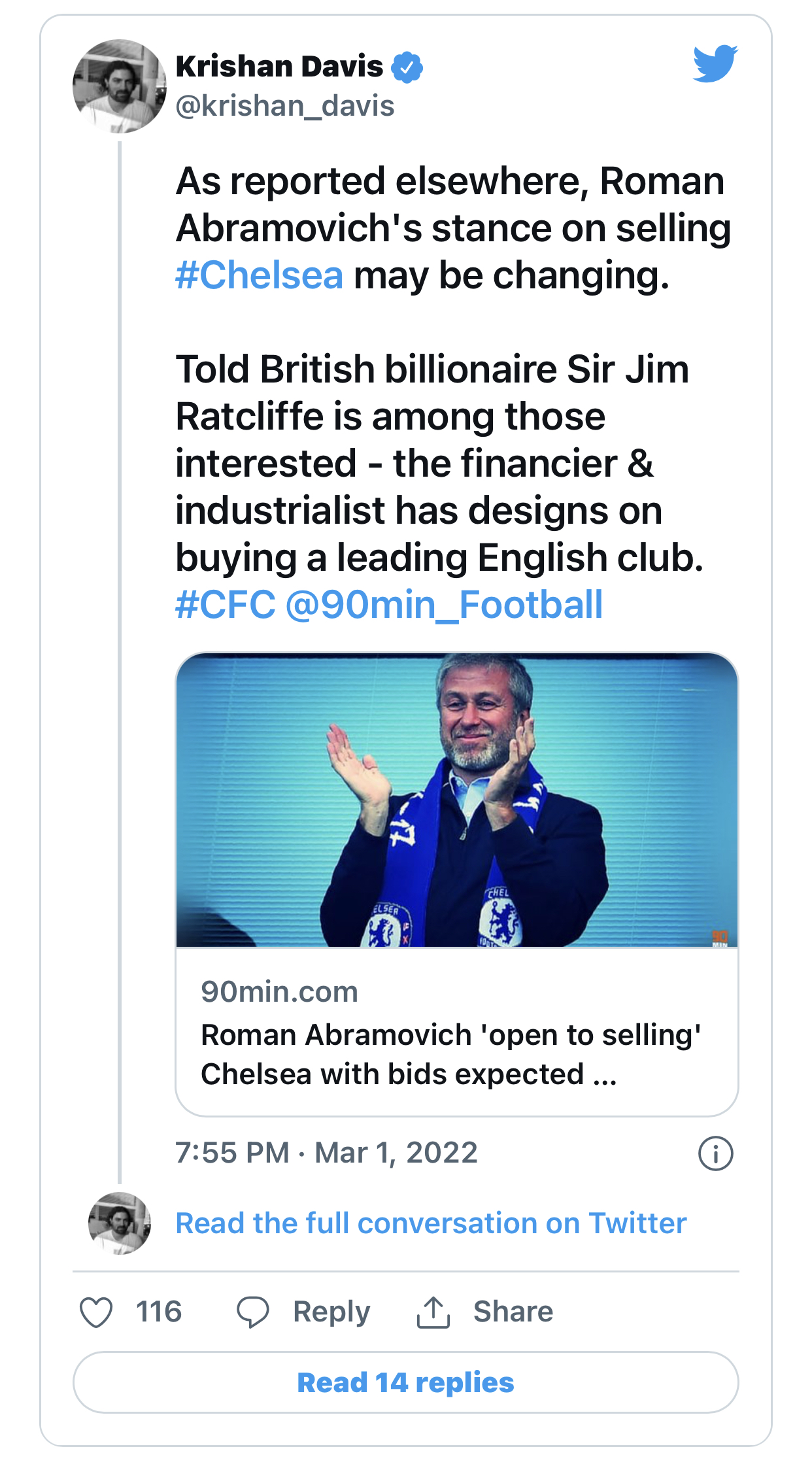Click the Share text label
The image size is (812, 1466).
[513, 1312]
